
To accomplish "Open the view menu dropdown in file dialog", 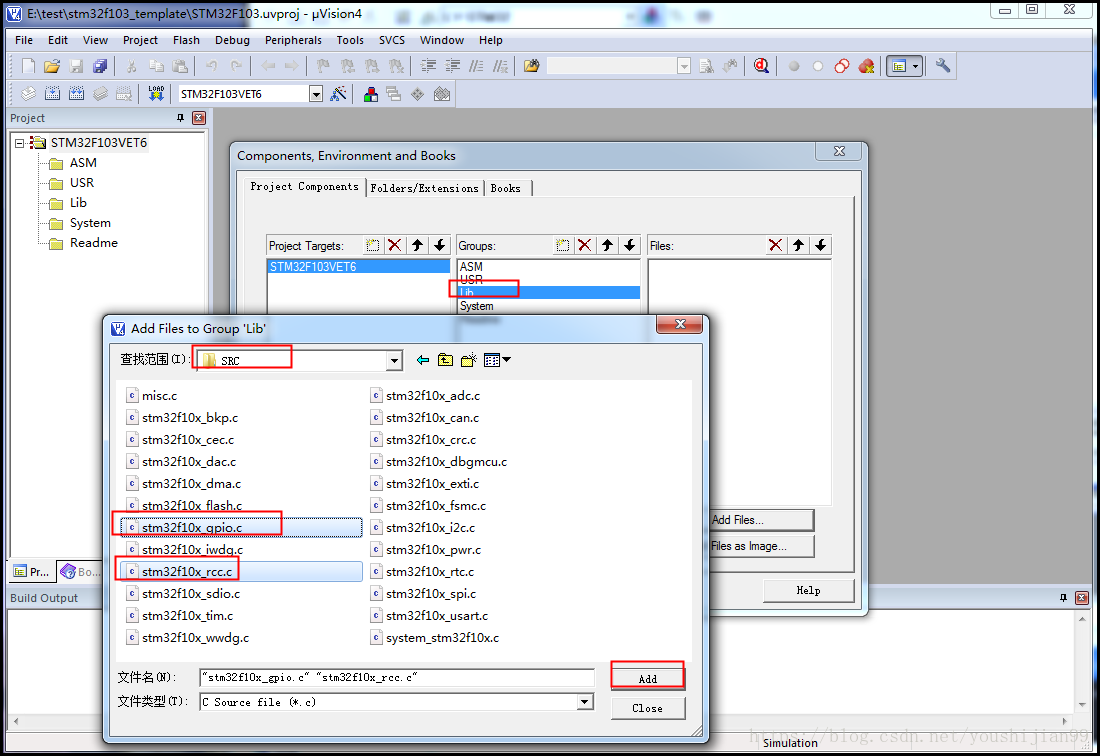I will point(497,360).
